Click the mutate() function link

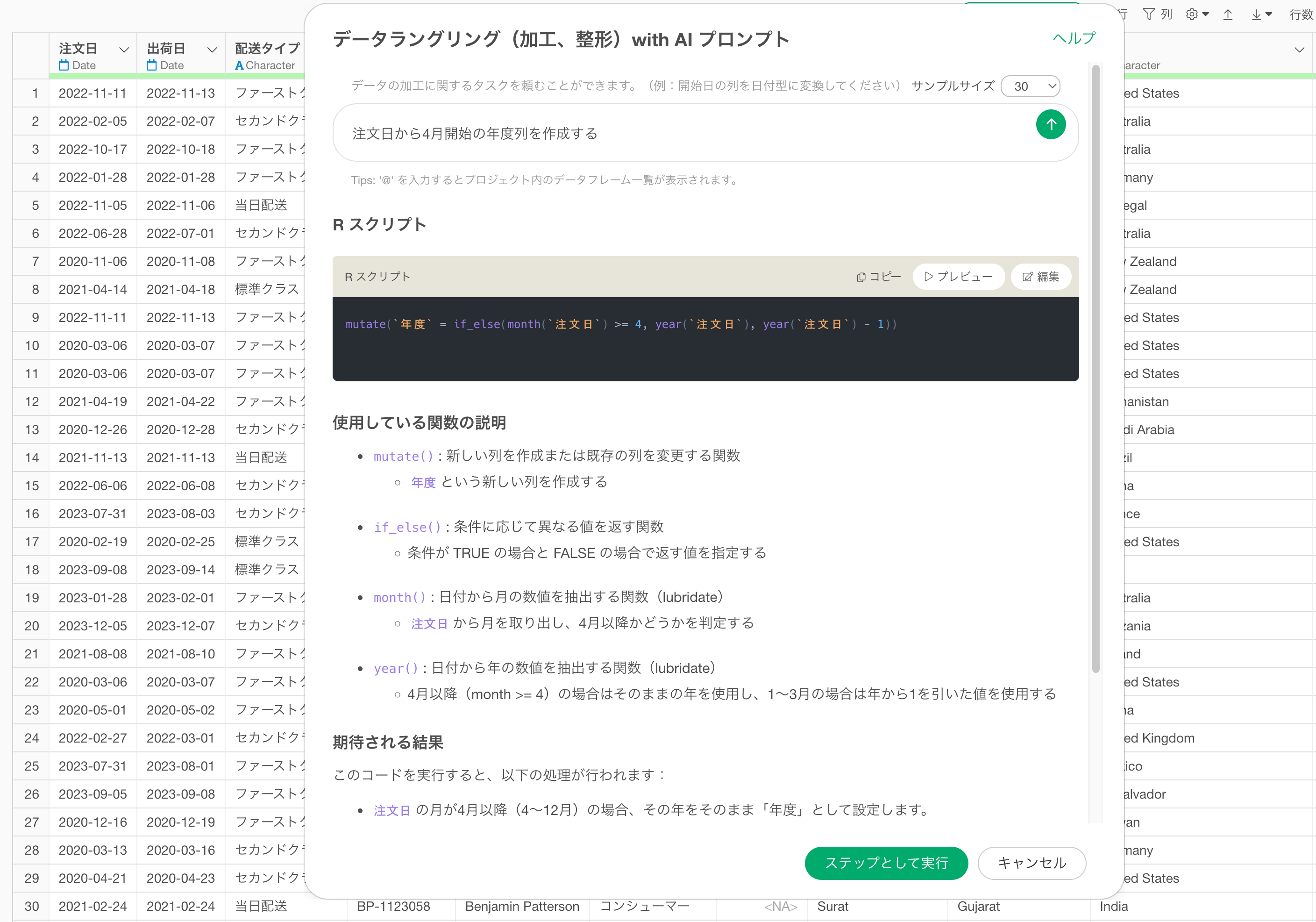(x=403, y=456)
